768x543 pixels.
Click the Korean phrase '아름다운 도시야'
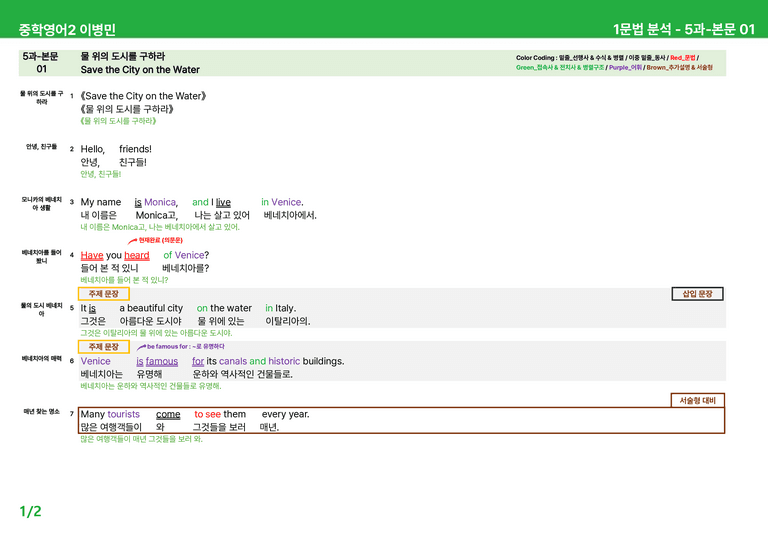(x=150, y=321)
